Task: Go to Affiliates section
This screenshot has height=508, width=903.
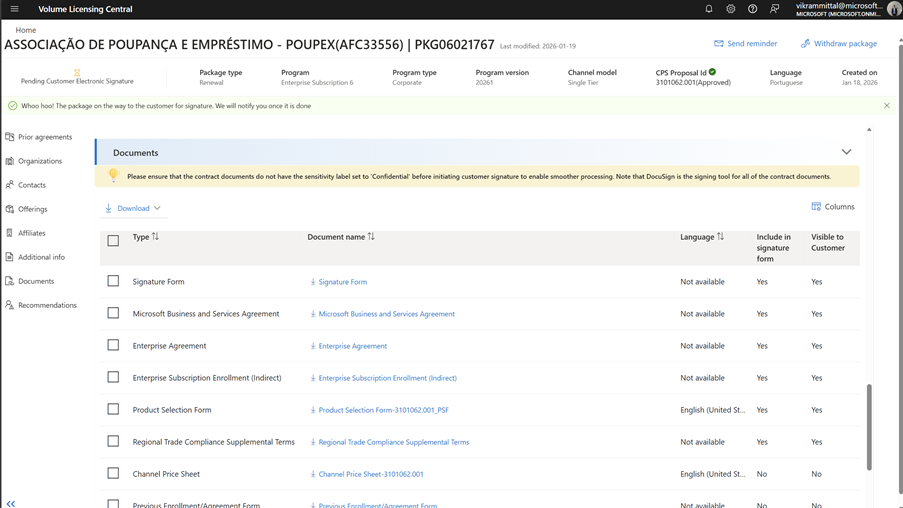Action: (32, 233)
